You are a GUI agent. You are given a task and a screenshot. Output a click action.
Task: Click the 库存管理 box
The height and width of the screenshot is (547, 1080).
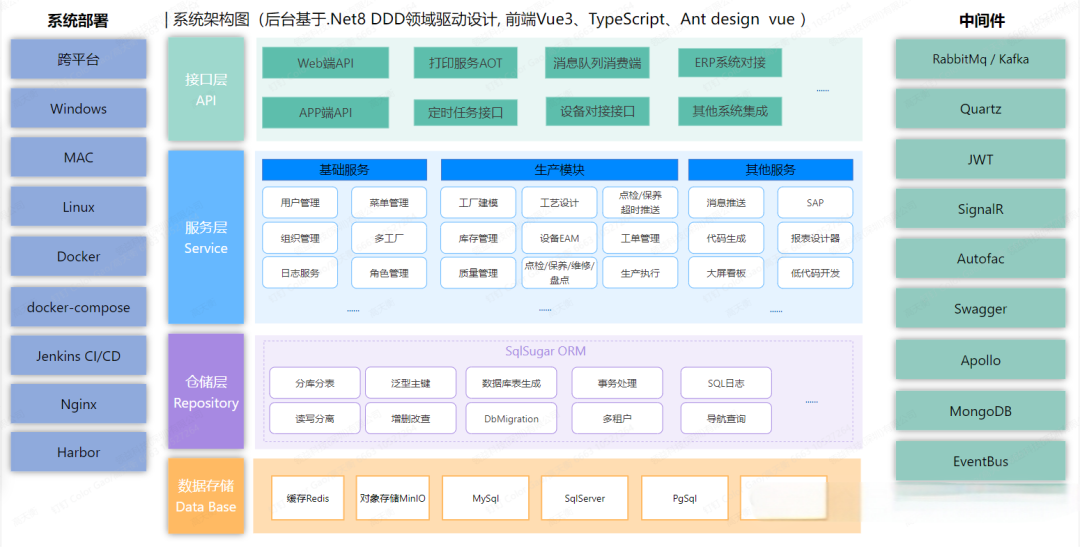[478, 238]
